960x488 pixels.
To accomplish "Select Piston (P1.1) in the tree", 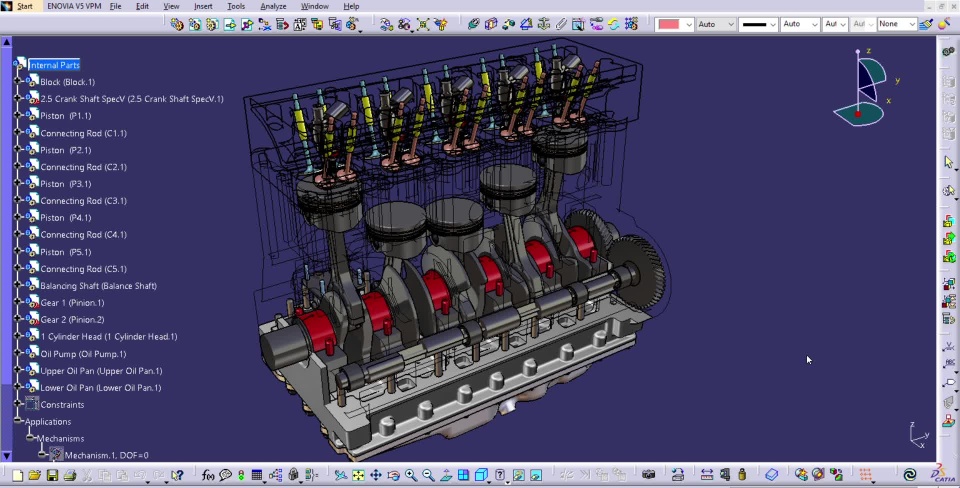I will [65, 116].
